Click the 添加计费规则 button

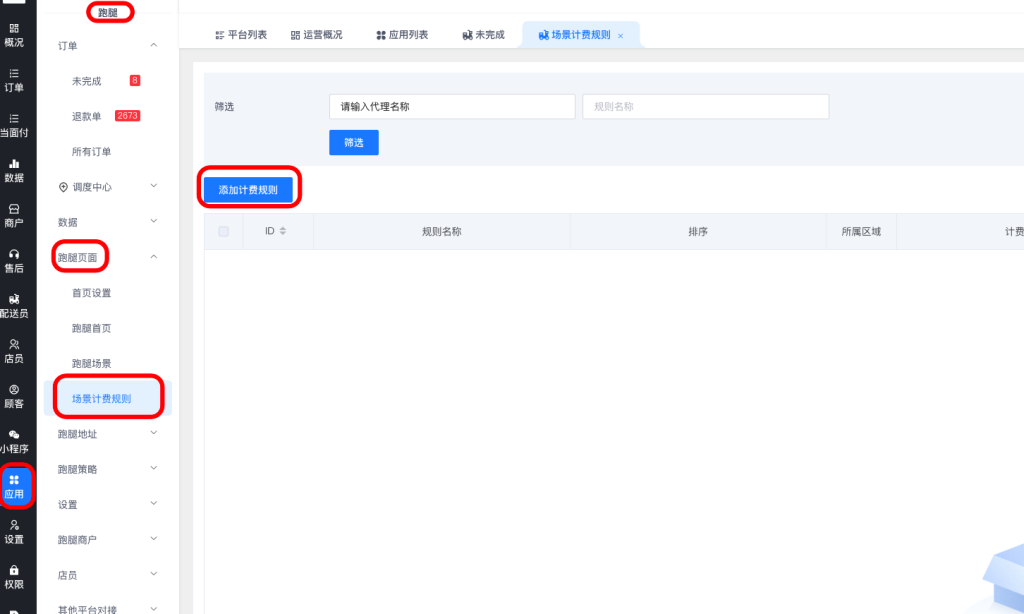click(x=248, y=189)
